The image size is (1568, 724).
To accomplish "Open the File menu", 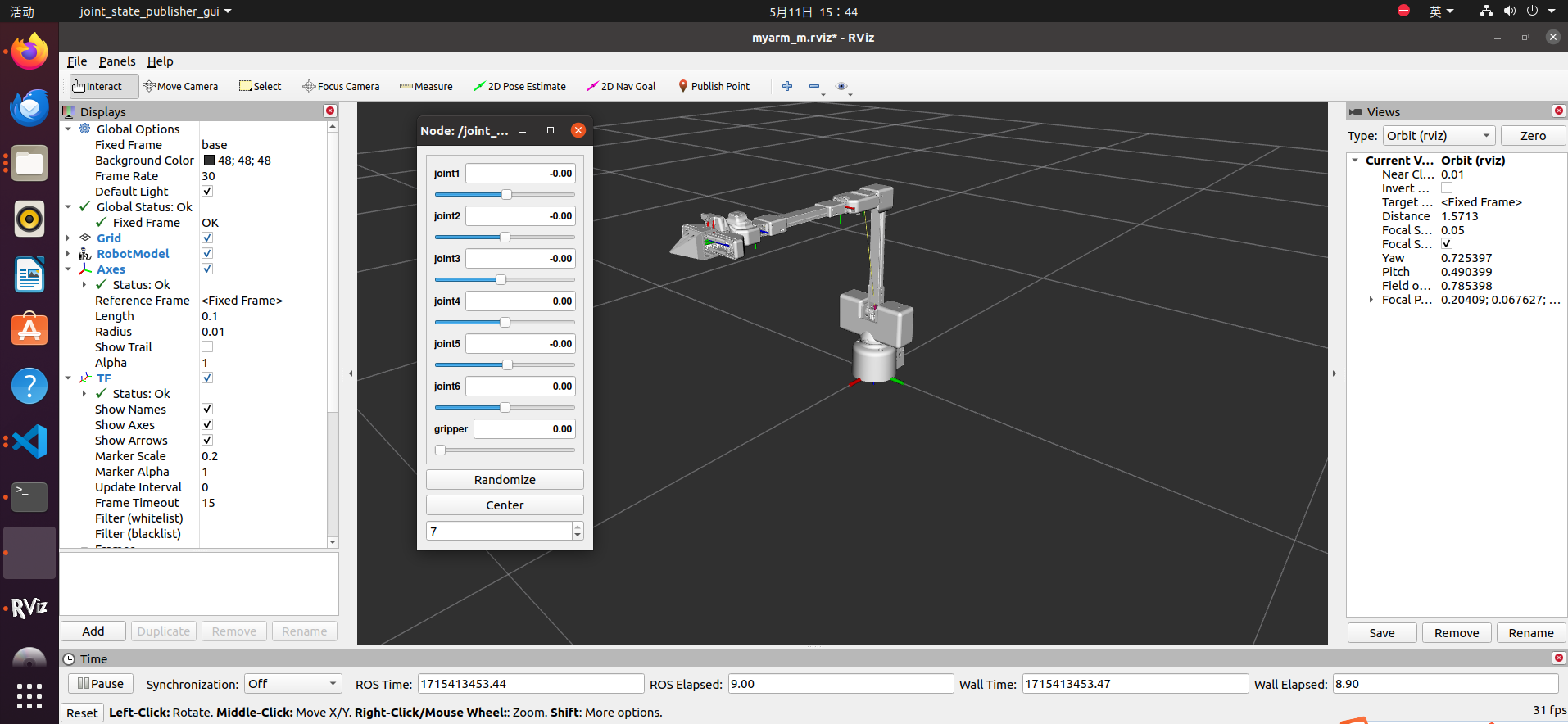I will [x=77, y=61].
